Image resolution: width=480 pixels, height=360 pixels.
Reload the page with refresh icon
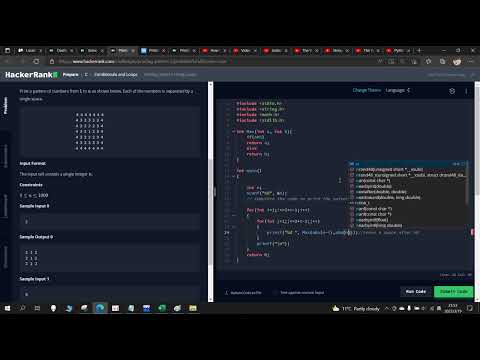coord(36,61)
